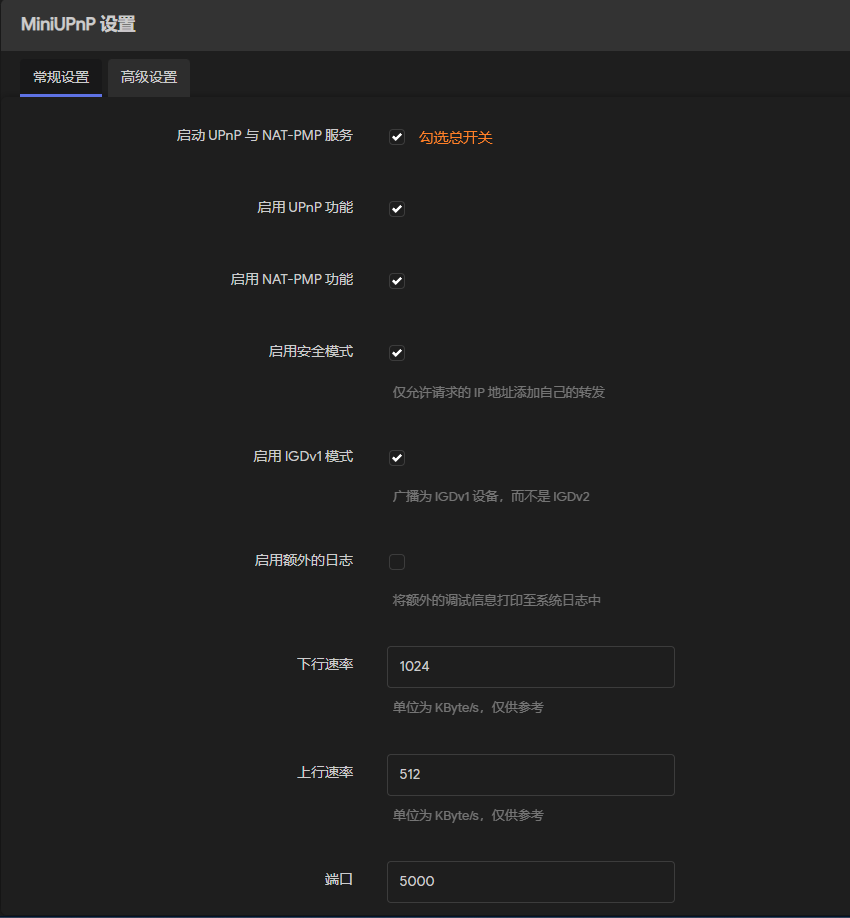Image resolution: width=850 pixels, height=918 pixels.
Task: Focus the 上行速率 field showing 512
Action: [530, 775]
